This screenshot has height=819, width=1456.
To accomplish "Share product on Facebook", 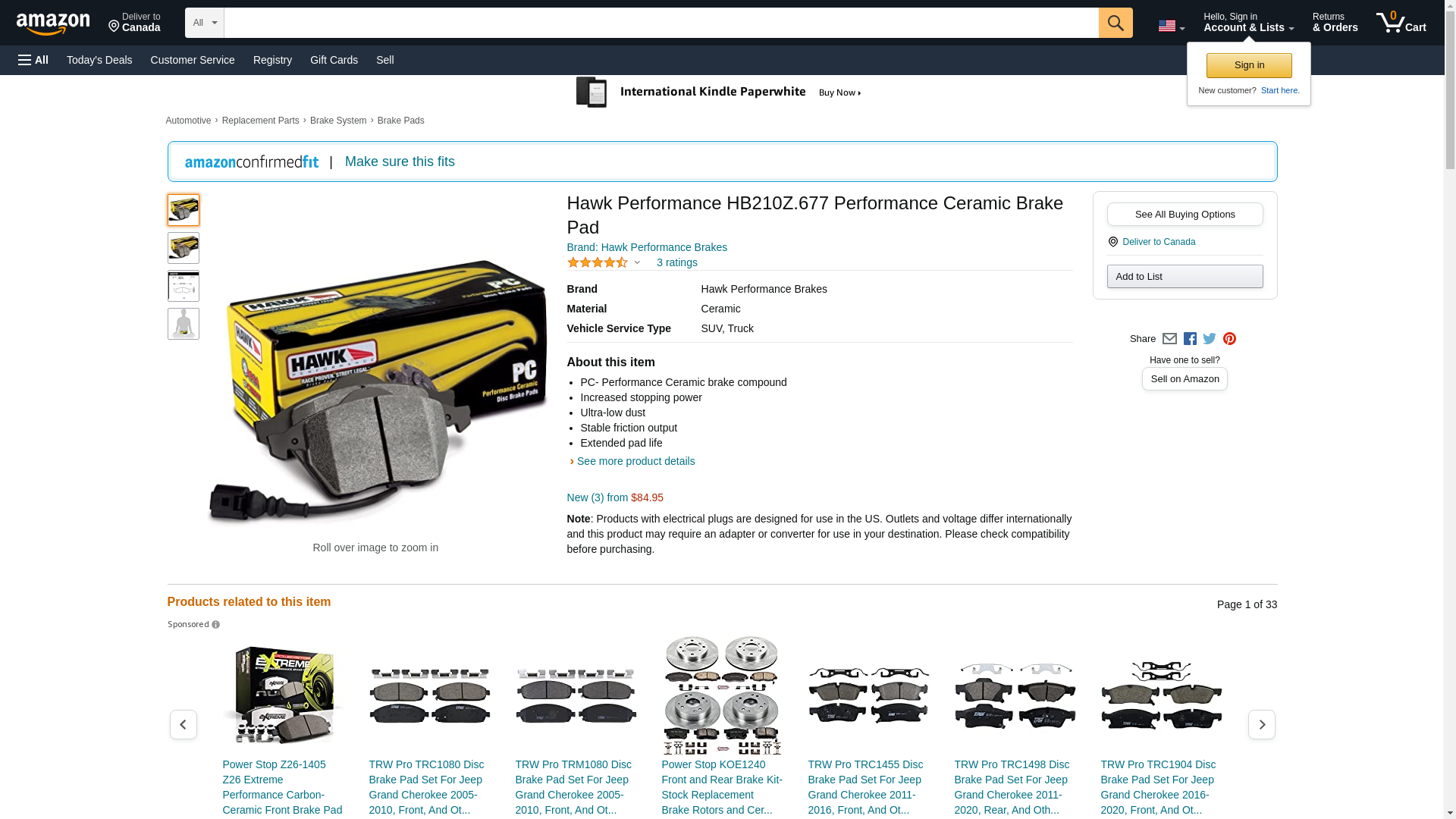I will coord(1190,339).
